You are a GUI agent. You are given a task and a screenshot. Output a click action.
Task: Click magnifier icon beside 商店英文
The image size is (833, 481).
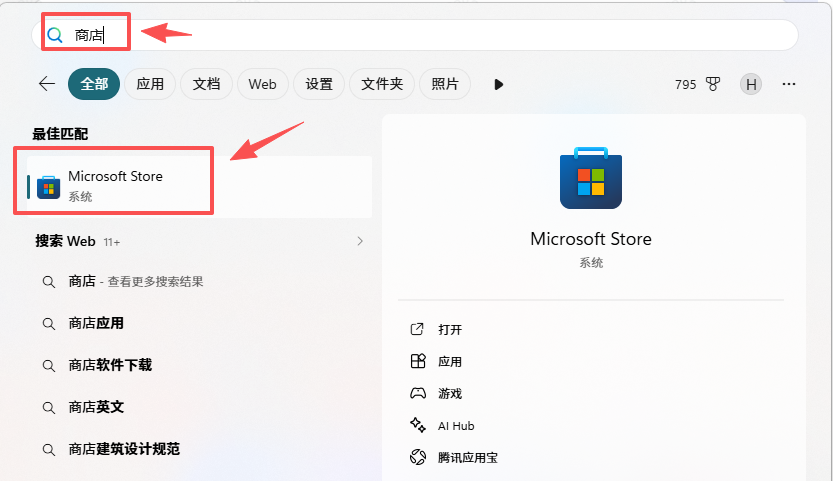tap(49, 408)
